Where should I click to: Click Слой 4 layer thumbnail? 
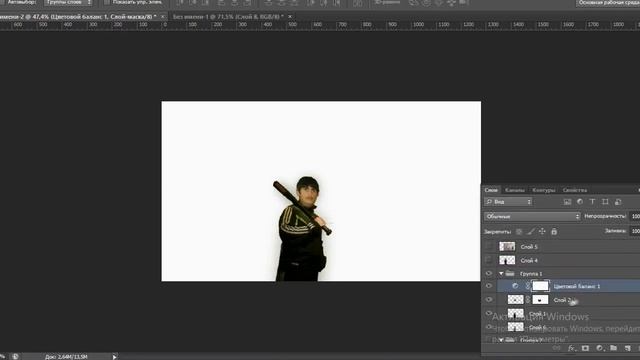click(507, 260)
